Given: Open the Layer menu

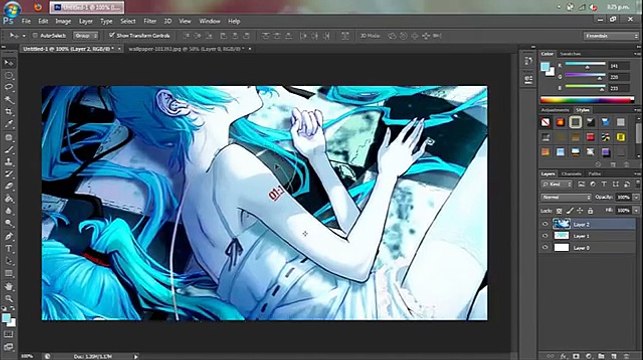Looking at the screenshot, I should [86, 21].
